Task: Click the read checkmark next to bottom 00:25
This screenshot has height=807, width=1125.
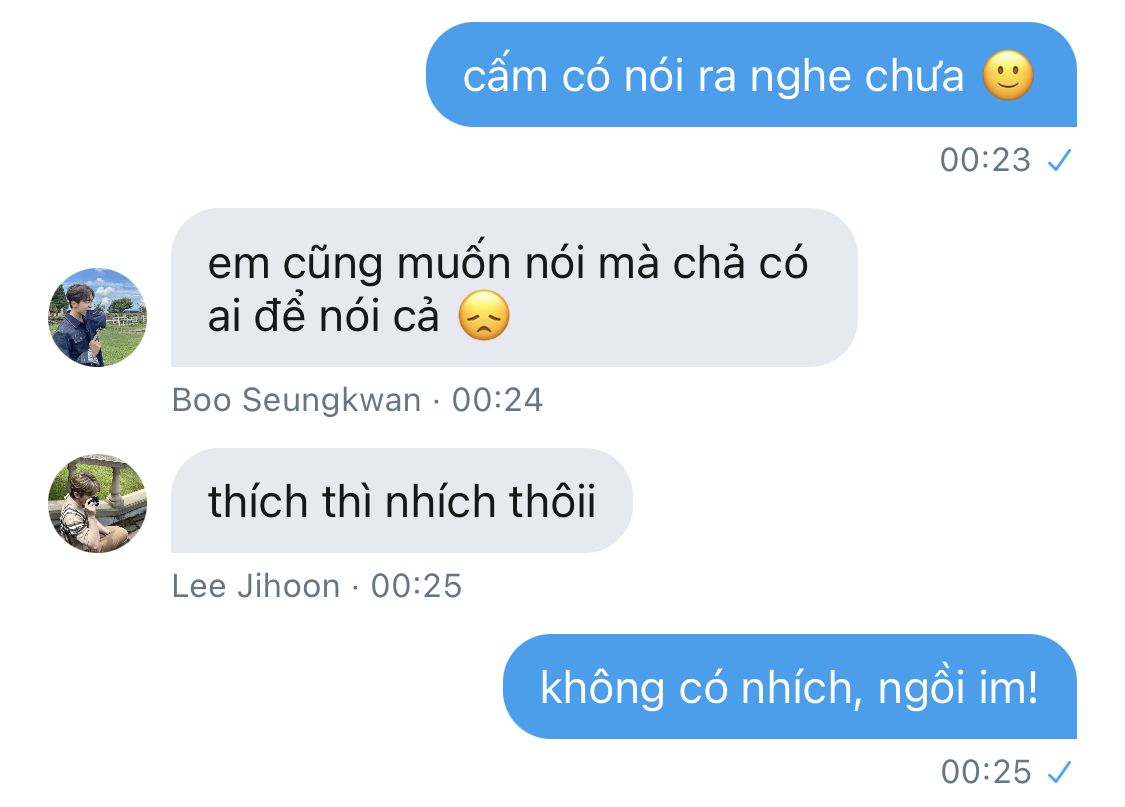Action: [1059, 773]
